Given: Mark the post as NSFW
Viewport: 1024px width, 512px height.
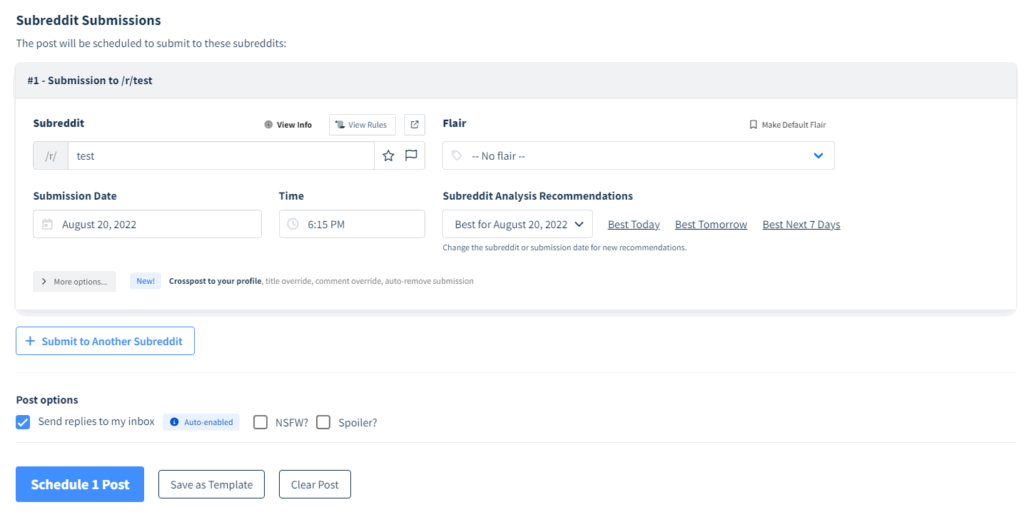Looking at the screenshot, I should coord(261,423).
